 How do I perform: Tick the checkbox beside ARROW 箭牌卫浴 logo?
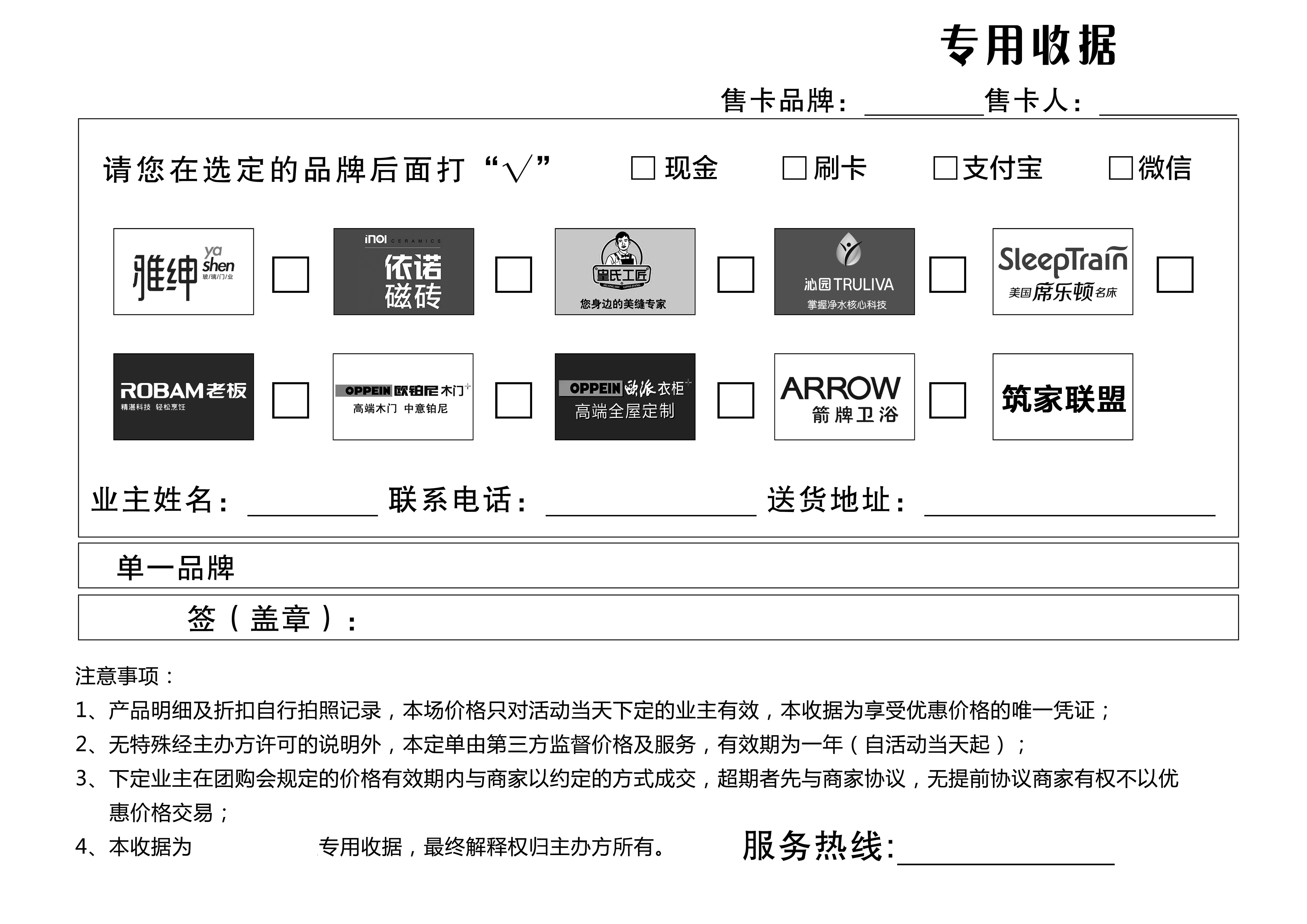[x=947, y=400]
